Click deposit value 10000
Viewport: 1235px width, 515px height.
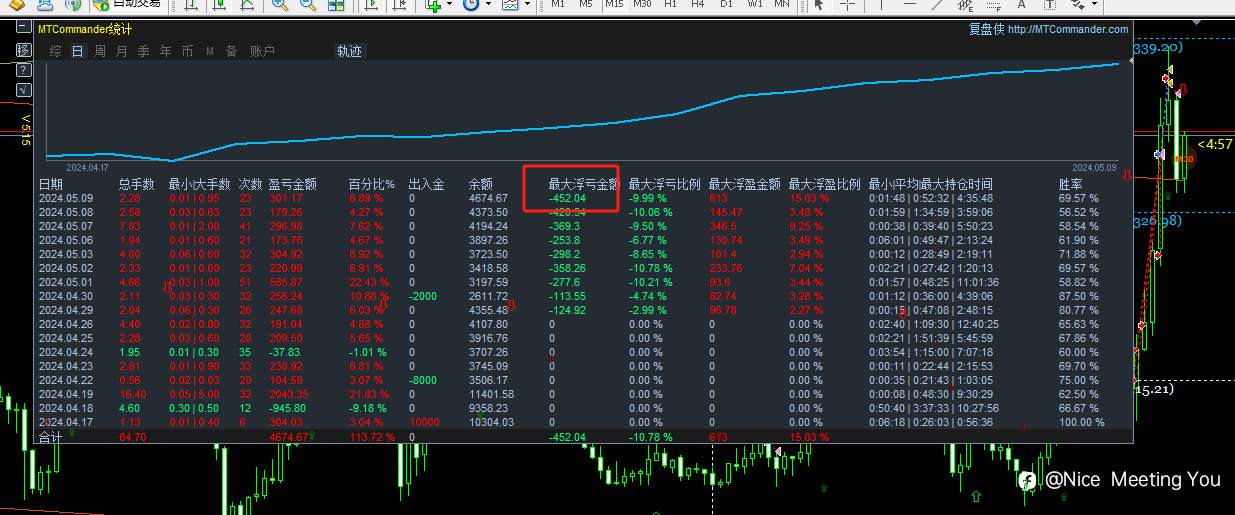pos(425,422)
